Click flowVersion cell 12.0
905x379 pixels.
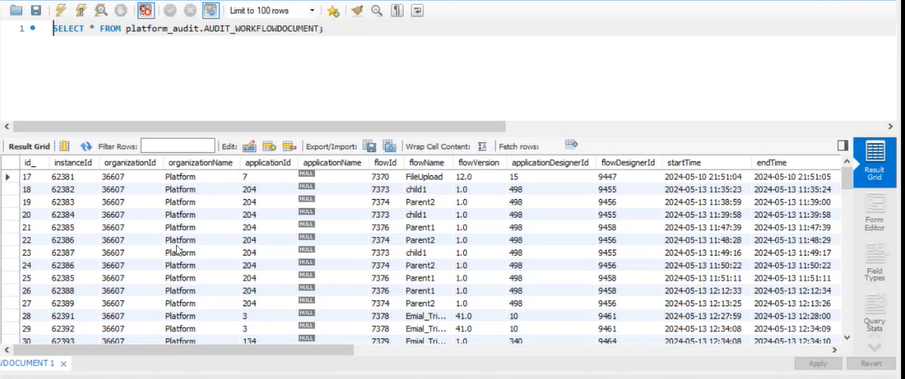(x=479, y=177)
